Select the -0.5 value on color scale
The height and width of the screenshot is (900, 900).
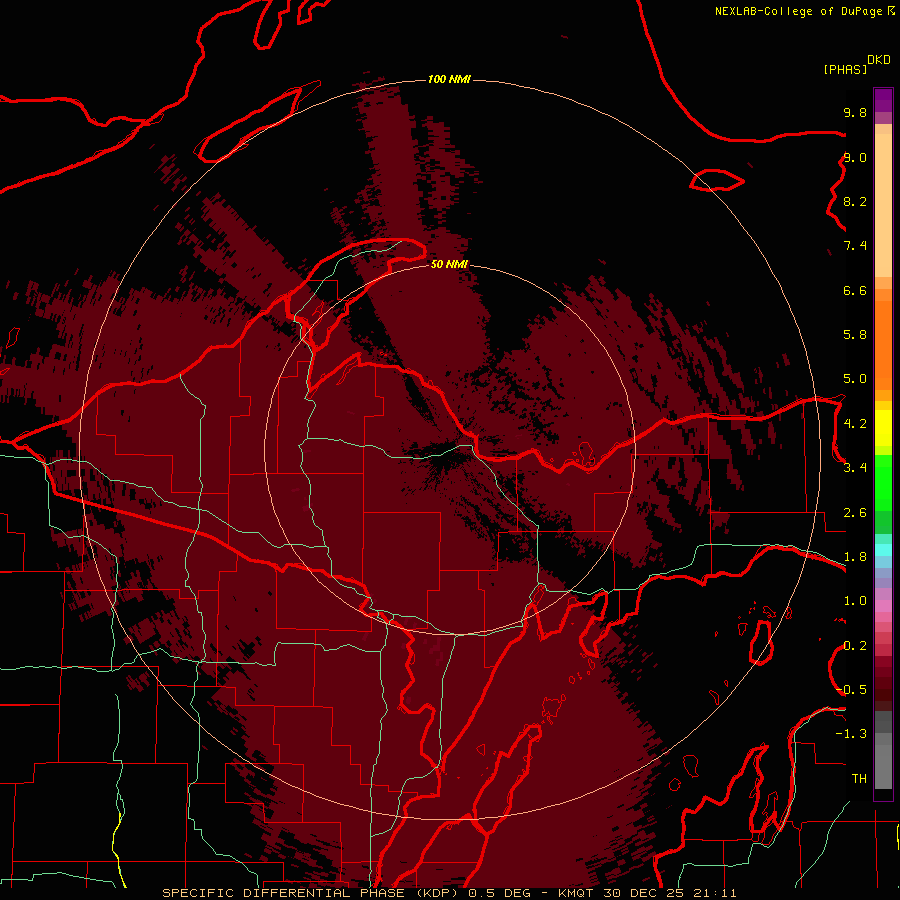point(851,690)
